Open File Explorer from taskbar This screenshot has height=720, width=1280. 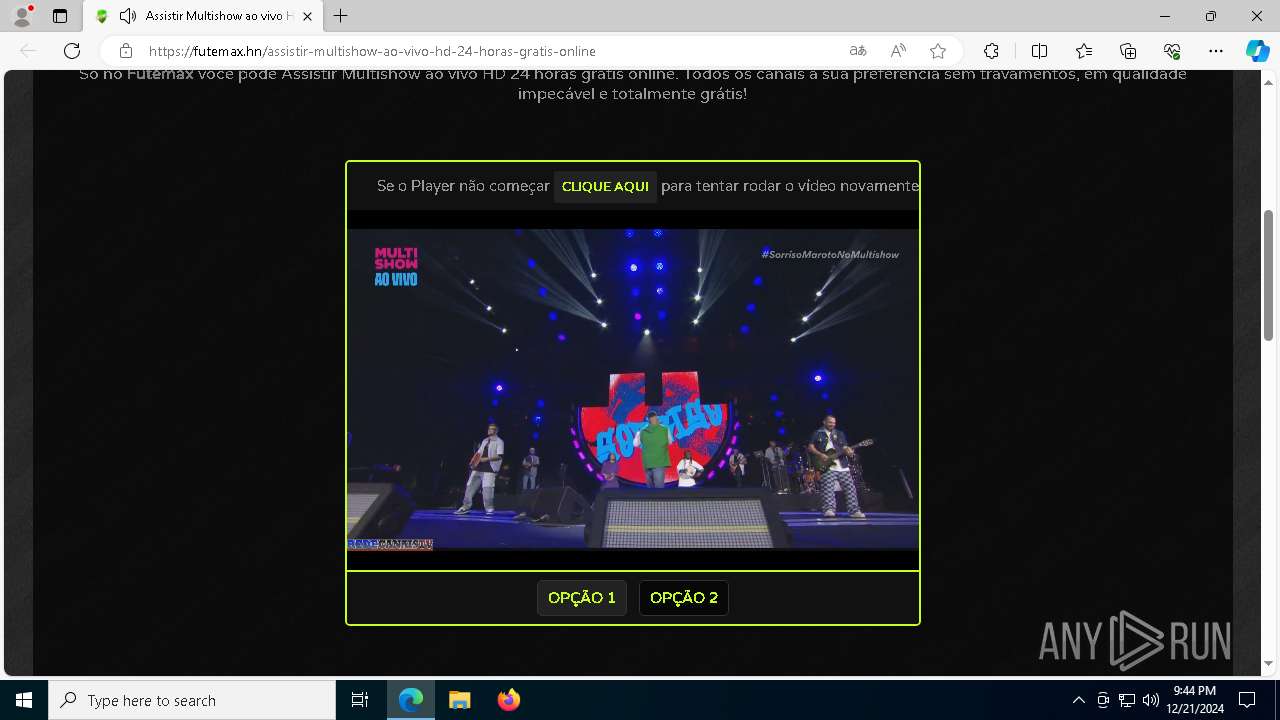(x=460, y=700)
